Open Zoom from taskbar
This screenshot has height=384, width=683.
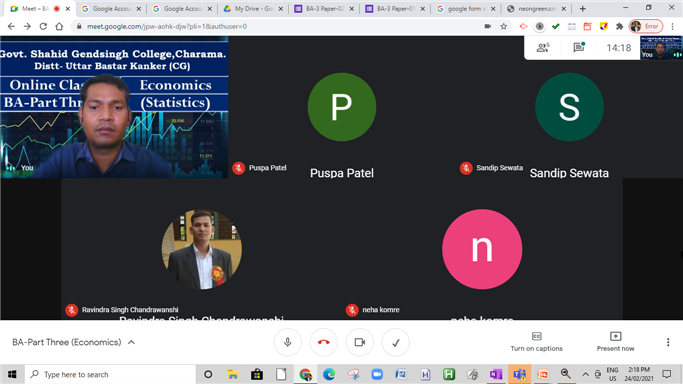click(377, 374)
